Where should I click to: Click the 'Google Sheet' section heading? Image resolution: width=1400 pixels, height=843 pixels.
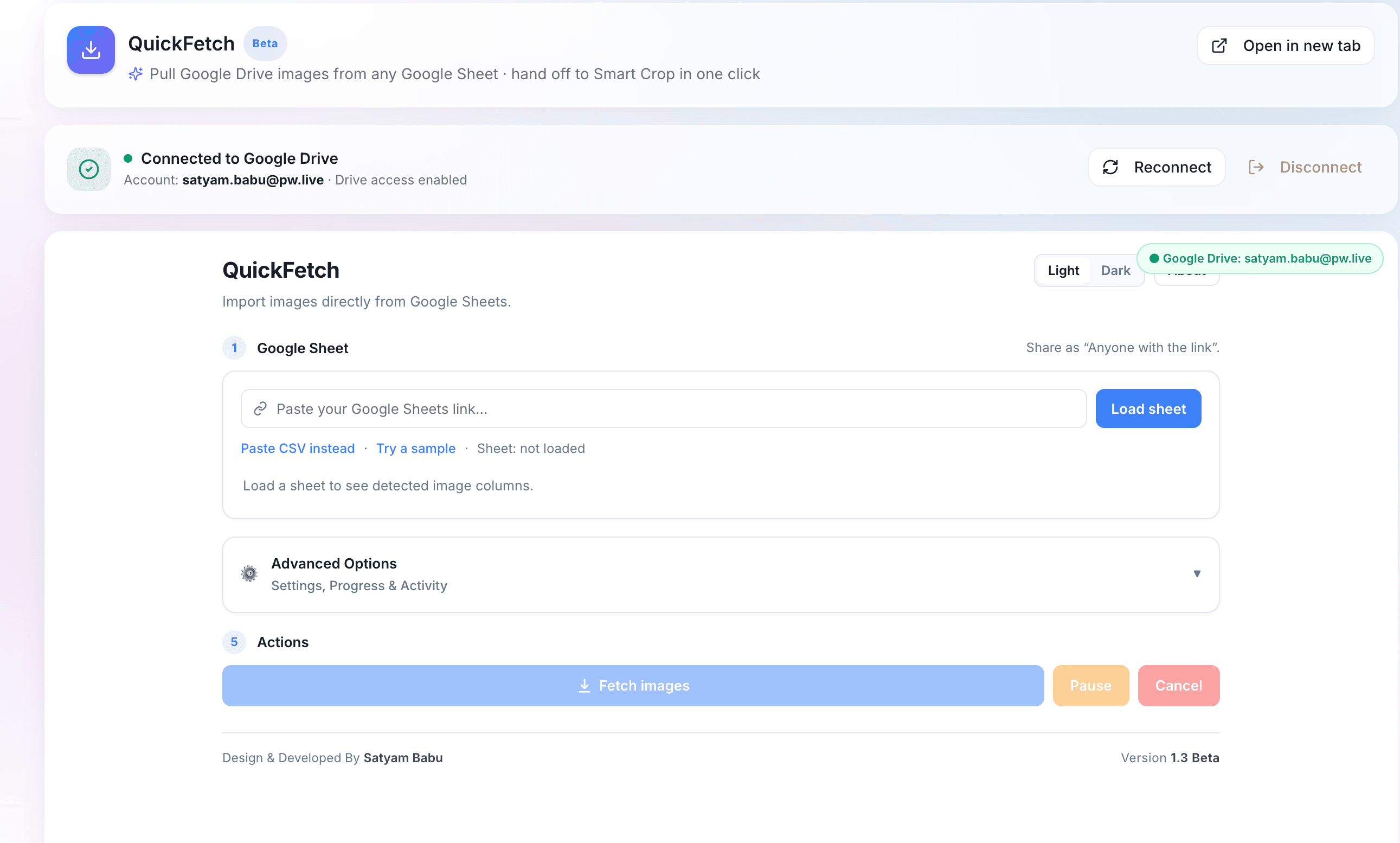tap(303, 348)
